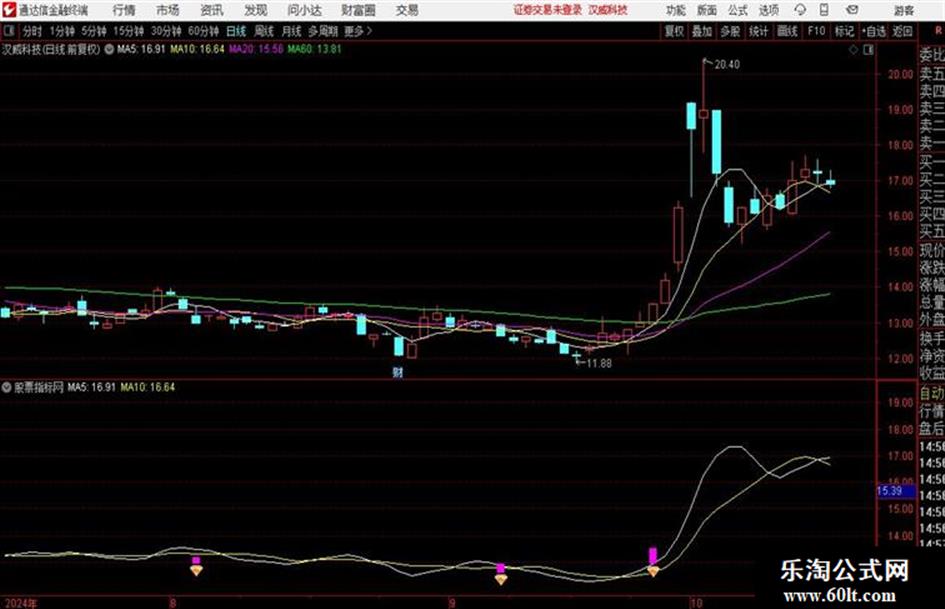Toggle the panel layout icon left of 分时

pos(8,31)
